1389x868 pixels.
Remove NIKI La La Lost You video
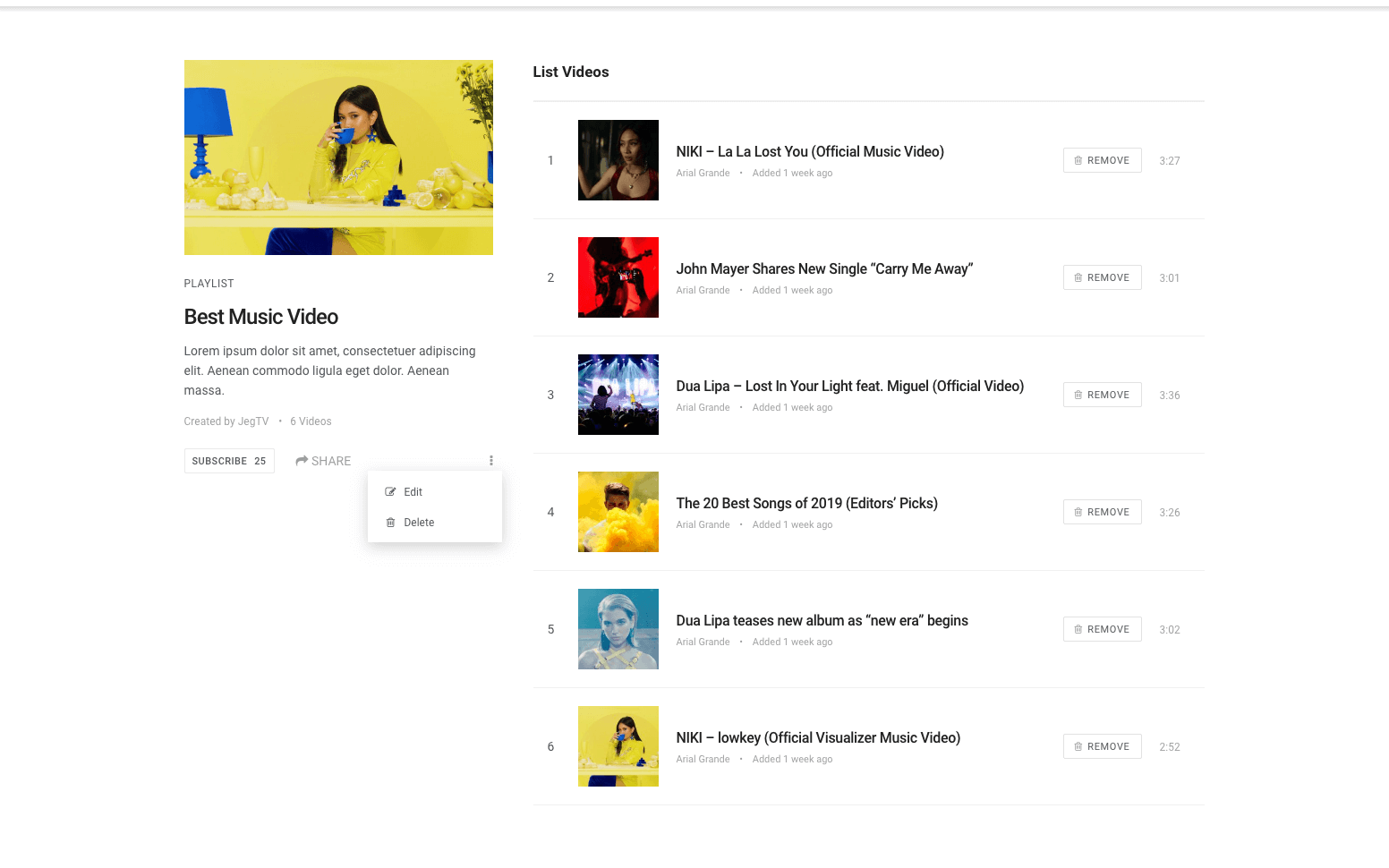[1102, 160]
